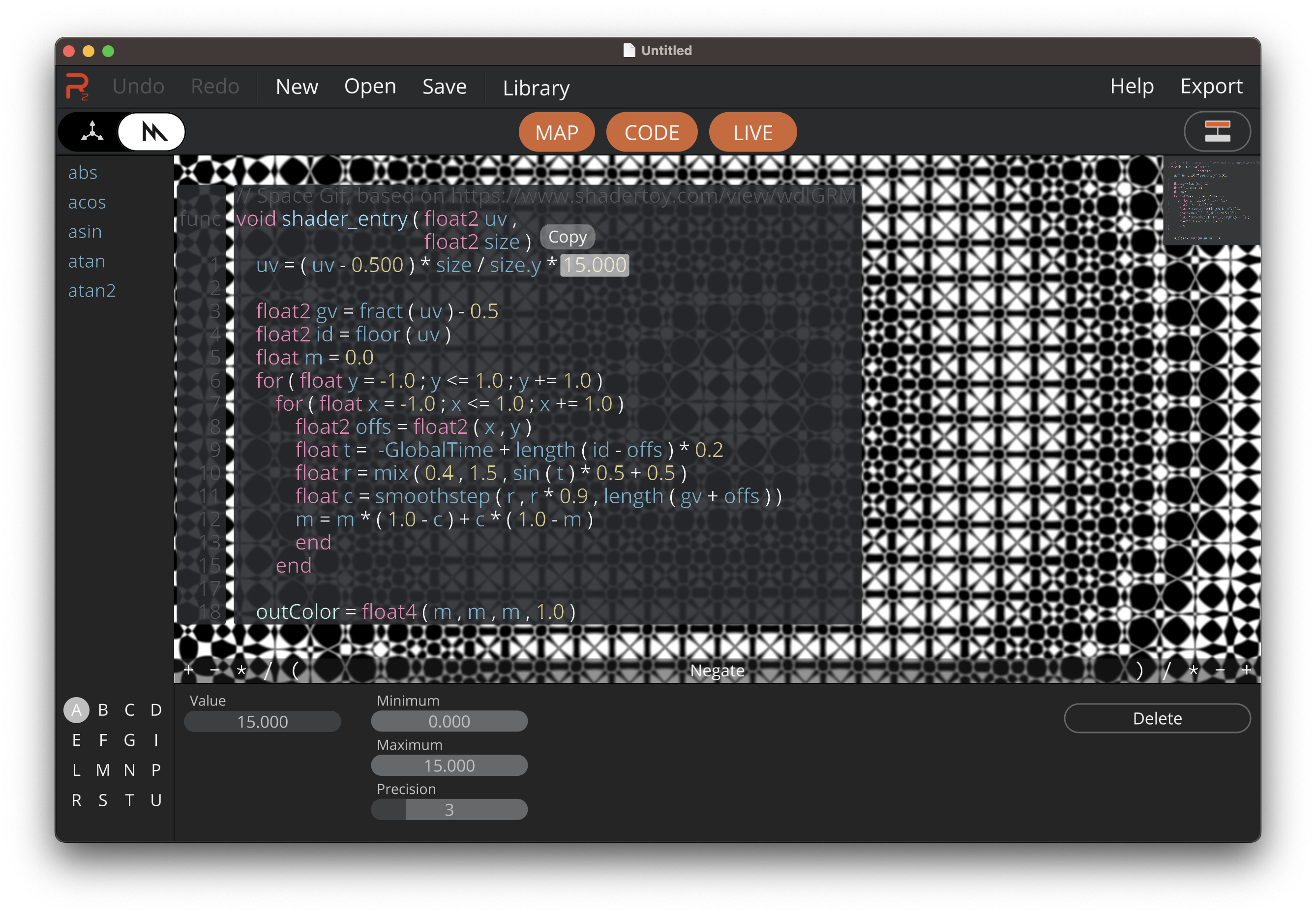This screenshot has width=1316, height=915.
Task: Toggle the MAP view button
Action: click(x=556, y=133)
